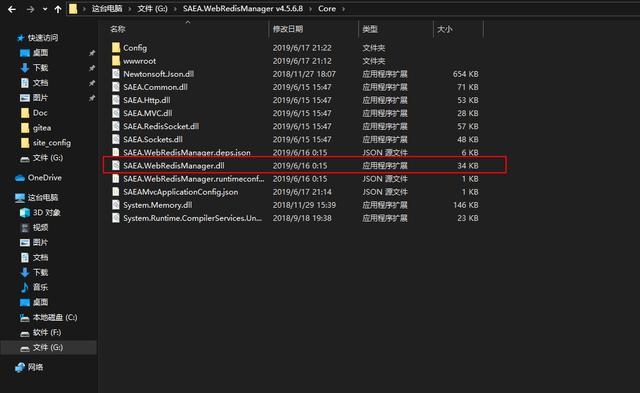Image resolution: width=640 pixels, height=393 pixels.
Task: Open '快速访问' in navigation pane
Action: pos(43,38)
